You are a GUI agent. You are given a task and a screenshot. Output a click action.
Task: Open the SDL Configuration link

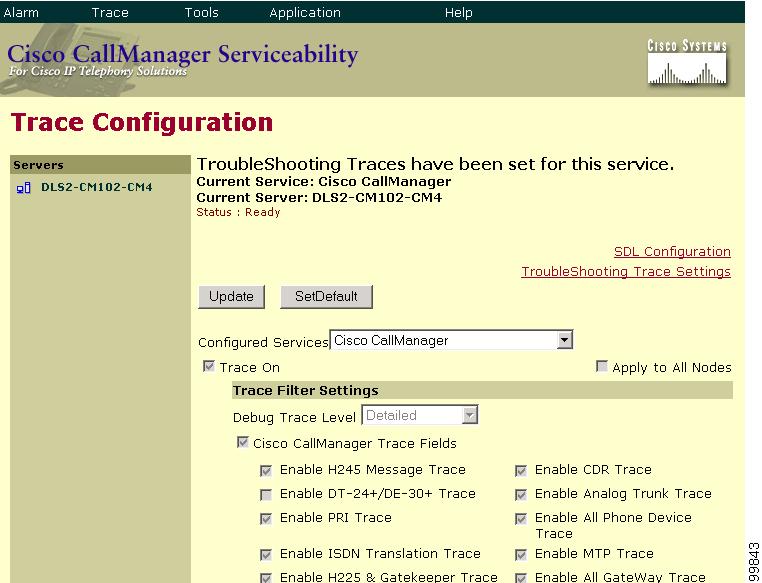click(x=672, y=252)
